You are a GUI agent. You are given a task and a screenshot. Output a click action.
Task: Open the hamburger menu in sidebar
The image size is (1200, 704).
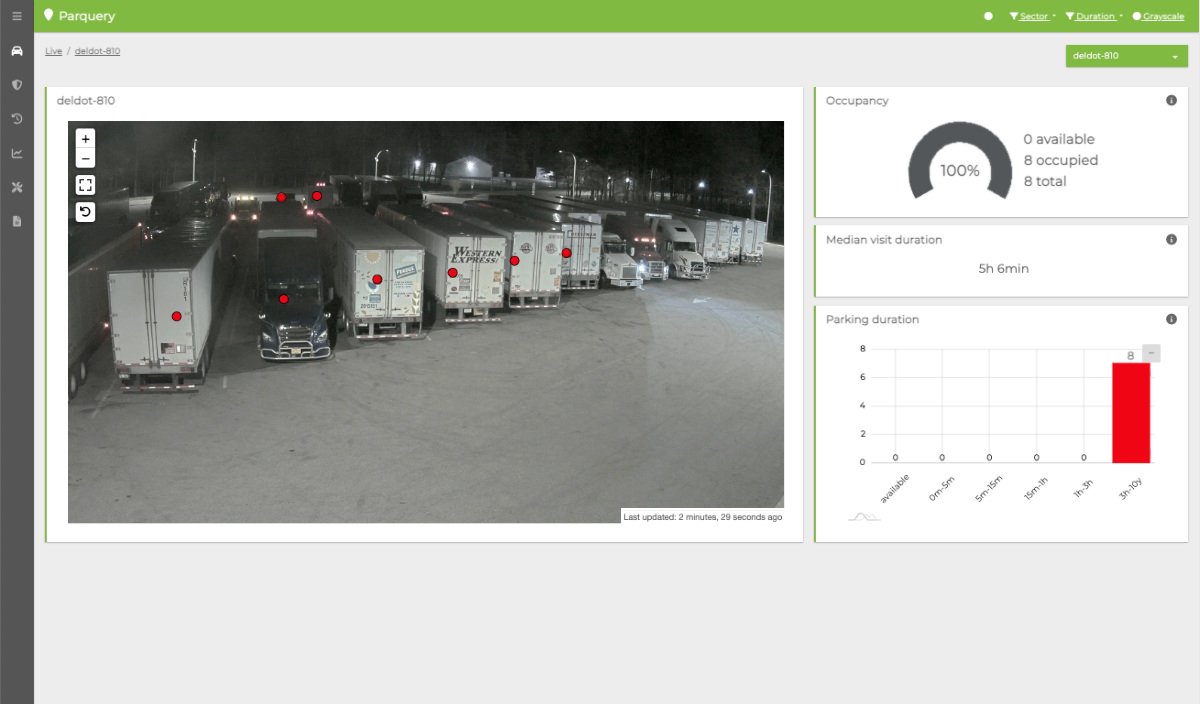click(17, 17)
